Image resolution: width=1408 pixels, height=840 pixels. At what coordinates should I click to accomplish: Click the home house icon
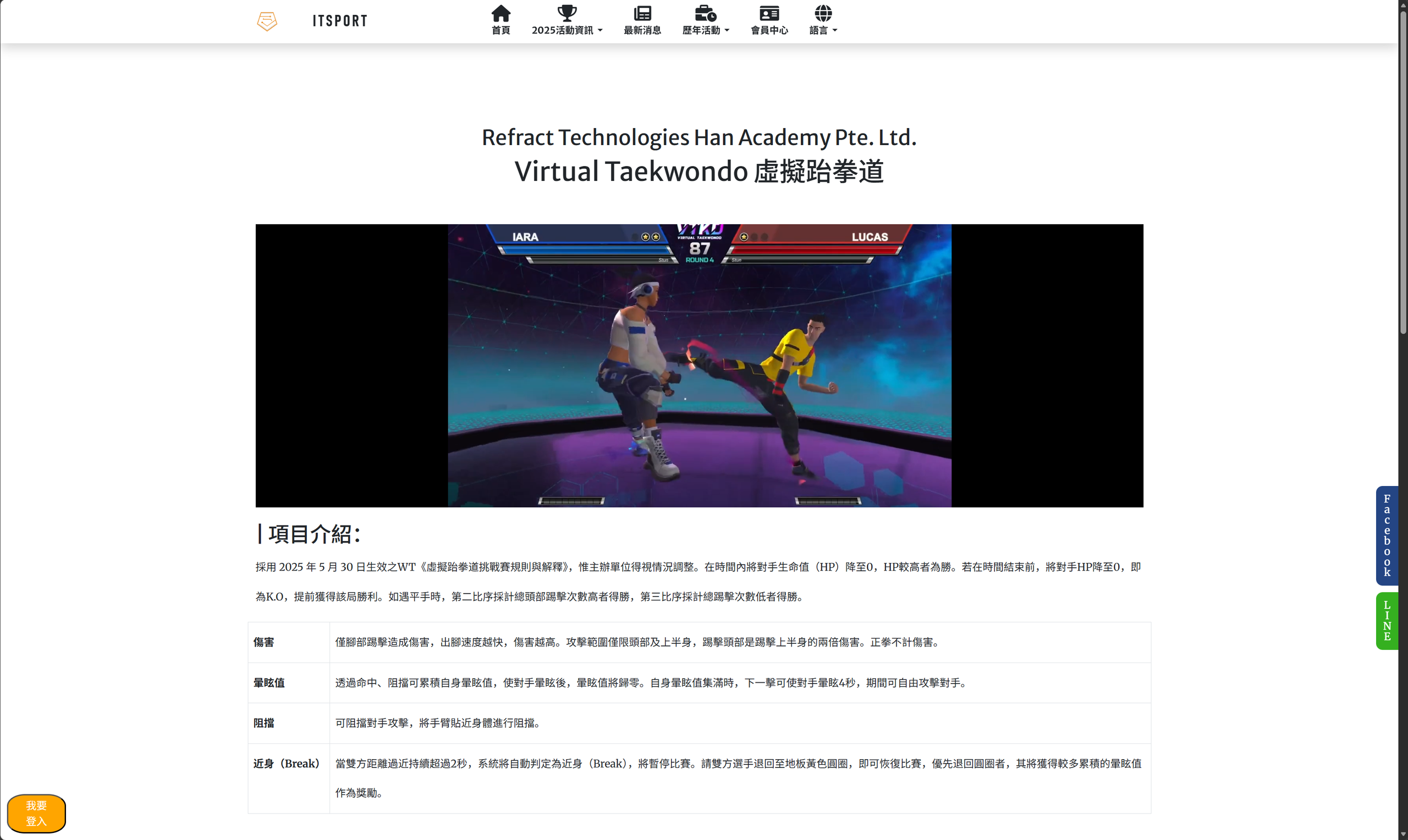pos(501,13)
